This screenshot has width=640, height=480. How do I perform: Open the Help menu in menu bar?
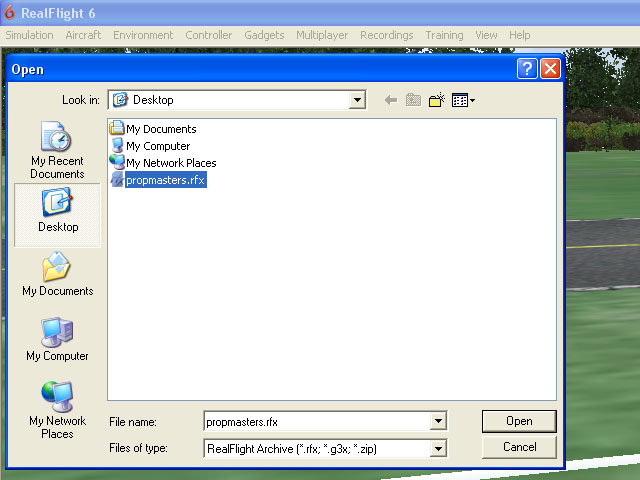(x=520, y=35)
